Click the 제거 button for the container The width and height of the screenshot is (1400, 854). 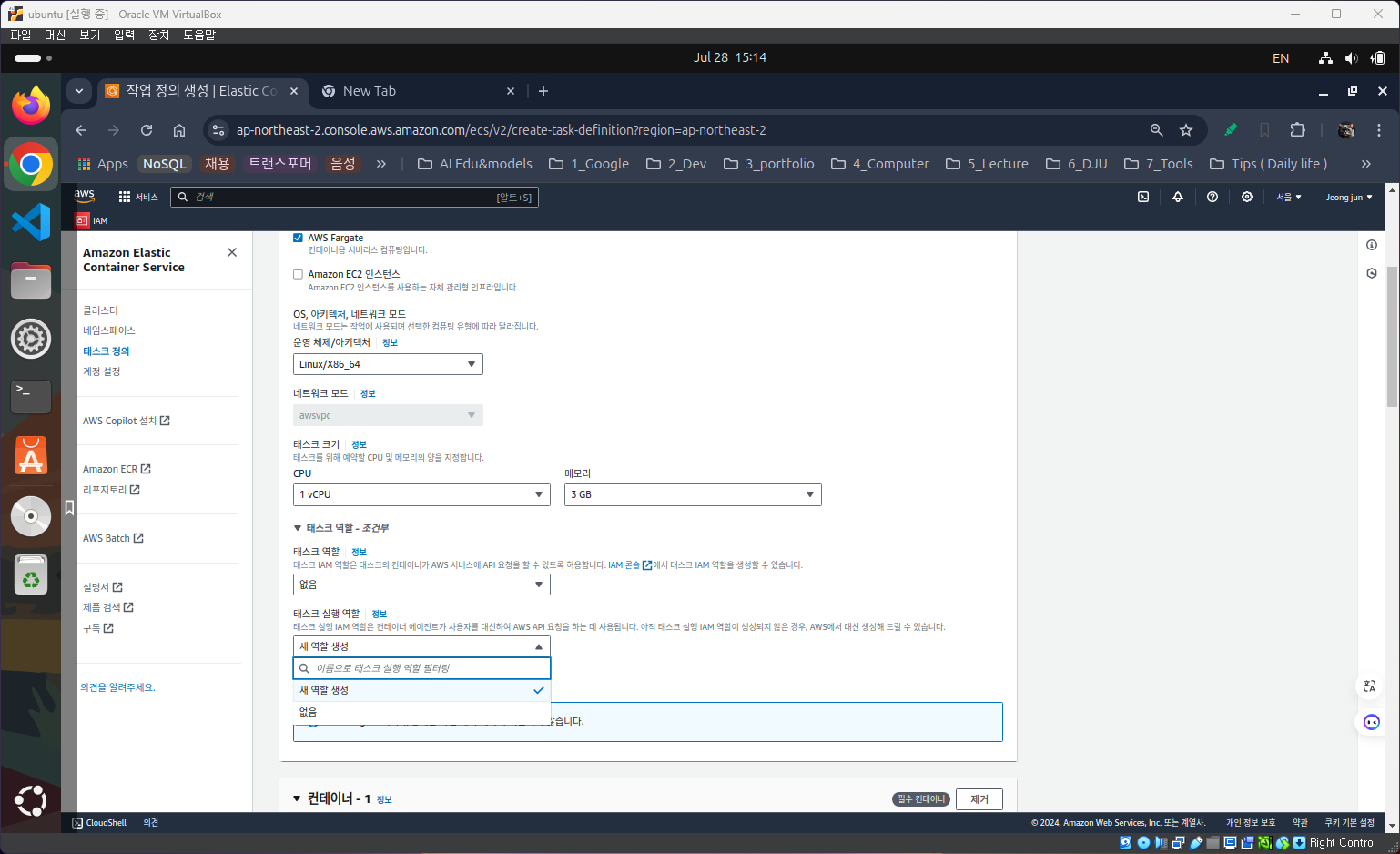click(979, 799)
